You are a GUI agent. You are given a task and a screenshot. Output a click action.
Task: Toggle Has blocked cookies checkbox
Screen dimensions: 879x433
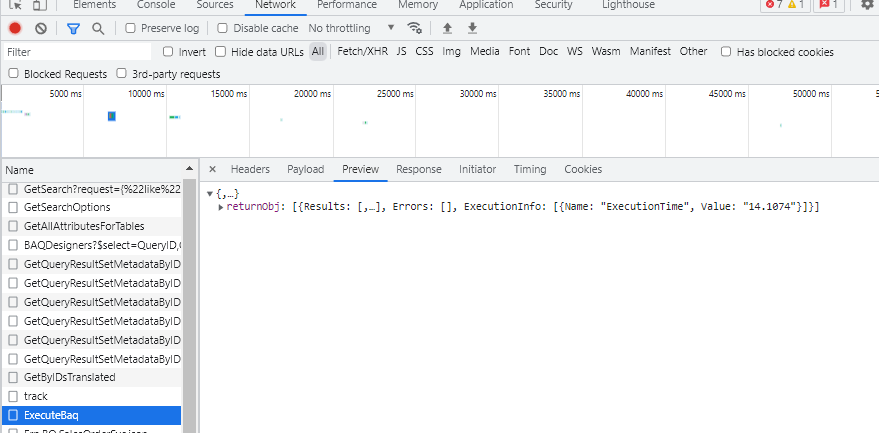coord(726,52)
